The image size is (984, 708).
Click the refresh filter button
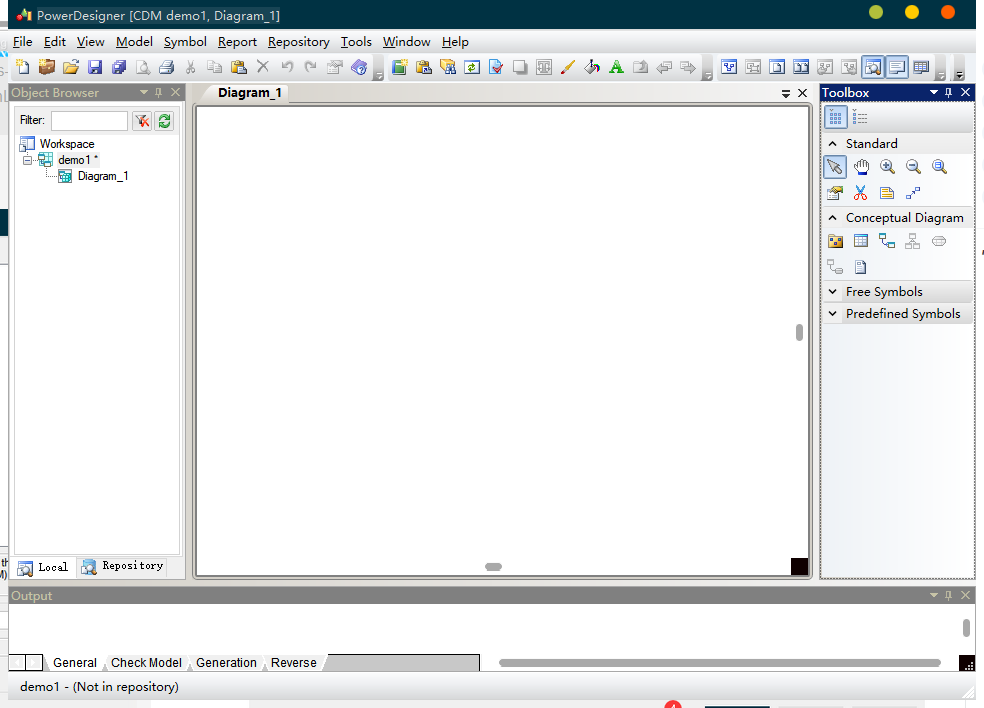[x=165, y=121]
